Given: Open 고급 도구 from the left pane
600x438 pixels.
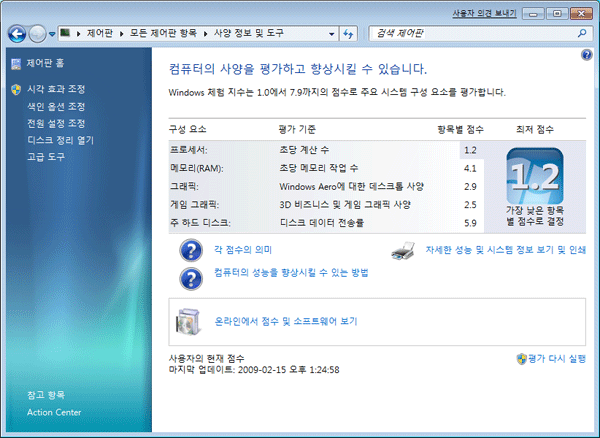Looking at the screenshot, I should [46, 155].
